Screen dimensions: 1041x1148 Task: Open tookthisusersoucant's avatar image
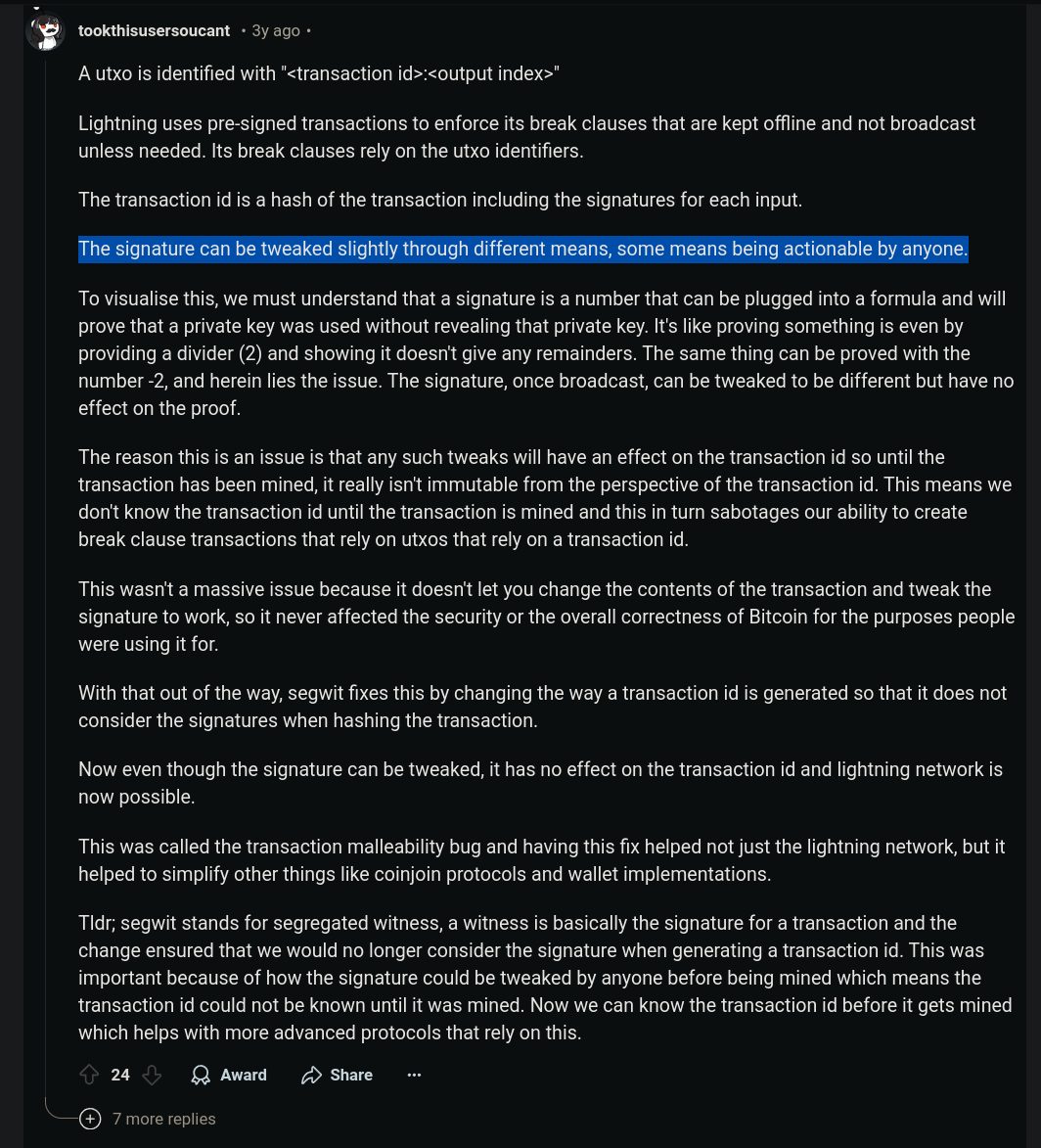pyautogui.click(x=45, y=31)
